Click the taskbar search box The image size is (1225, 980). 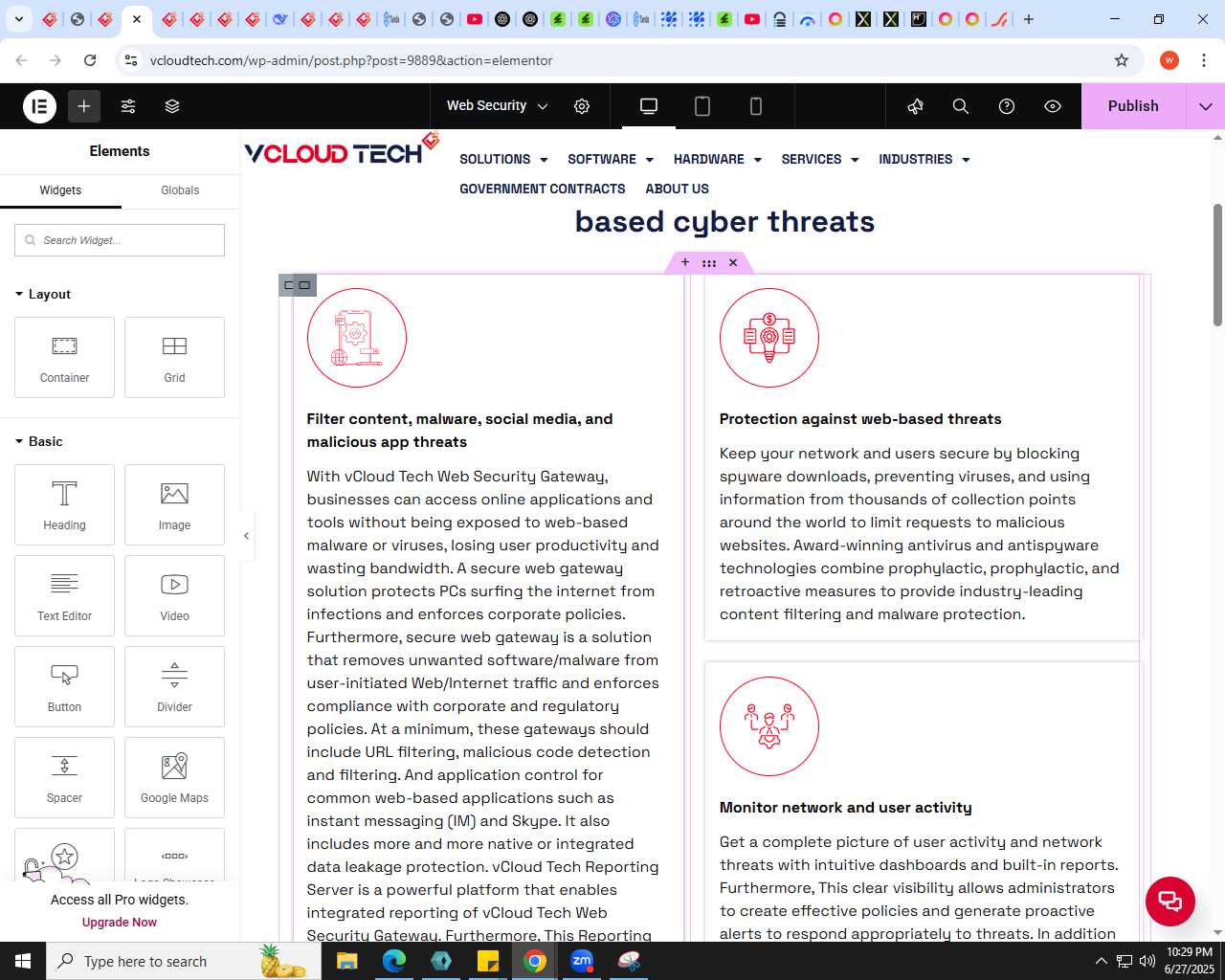pyautogui.click(x=182, y=961)
